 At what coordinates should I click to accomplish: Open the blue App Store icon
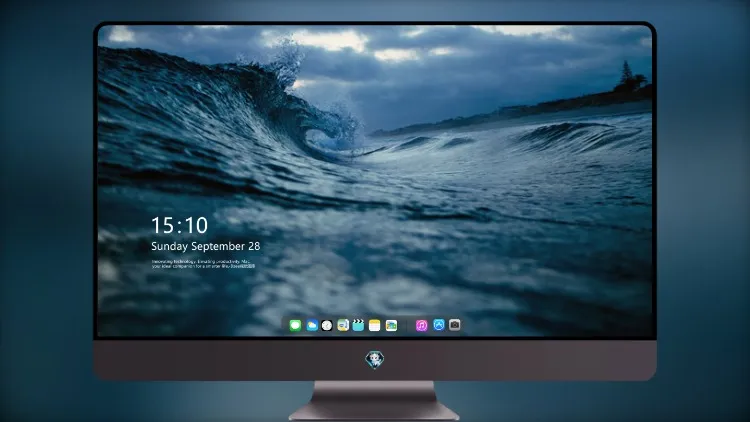pyautogui.click(x=439, y=325)
